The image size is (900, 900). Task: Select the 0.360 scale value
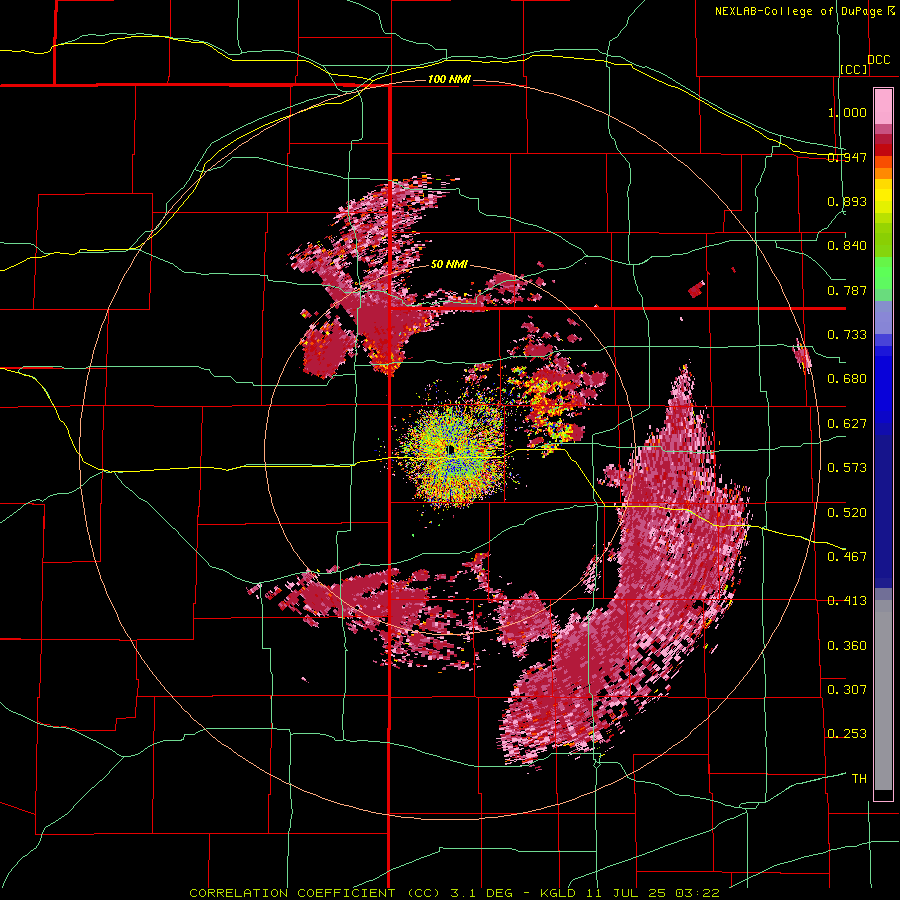[847, 646]
